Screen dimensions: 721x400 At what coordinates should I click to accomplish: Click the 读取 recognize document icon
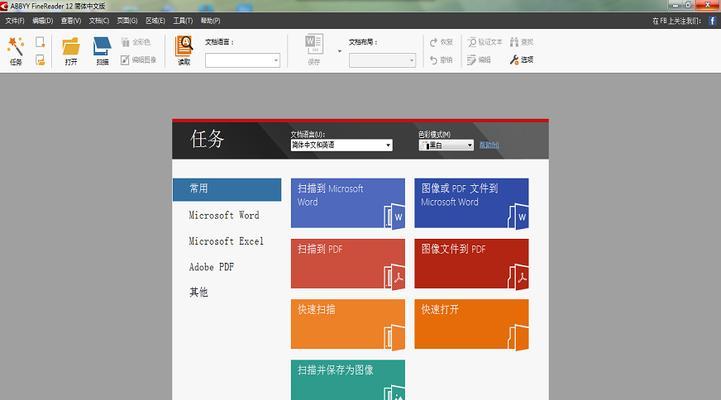pyautogui.click(x=184, y=51)
